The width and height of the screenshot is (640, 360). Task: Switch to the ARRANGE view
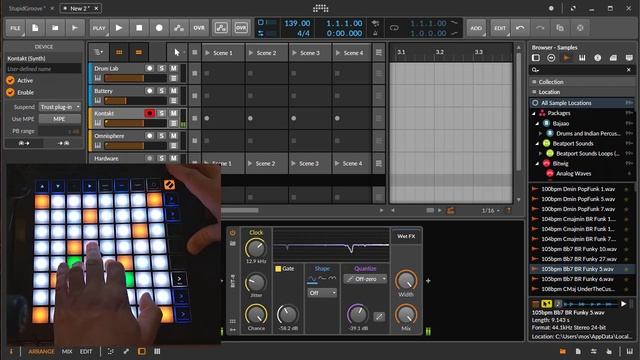click(x=41, y=351)
